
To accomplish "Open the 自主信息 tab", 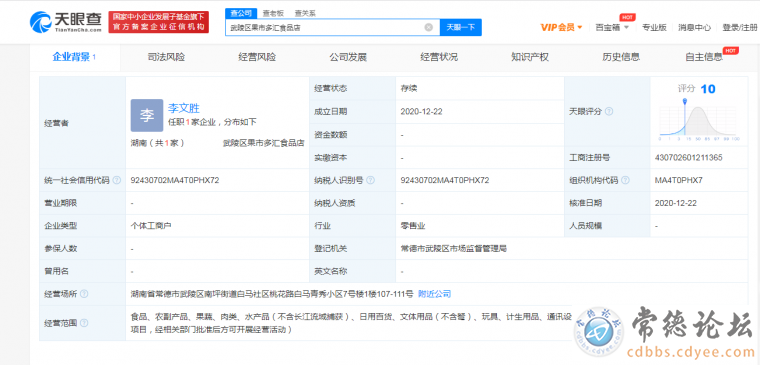I will pyautogui.click(x=704, y=57).
